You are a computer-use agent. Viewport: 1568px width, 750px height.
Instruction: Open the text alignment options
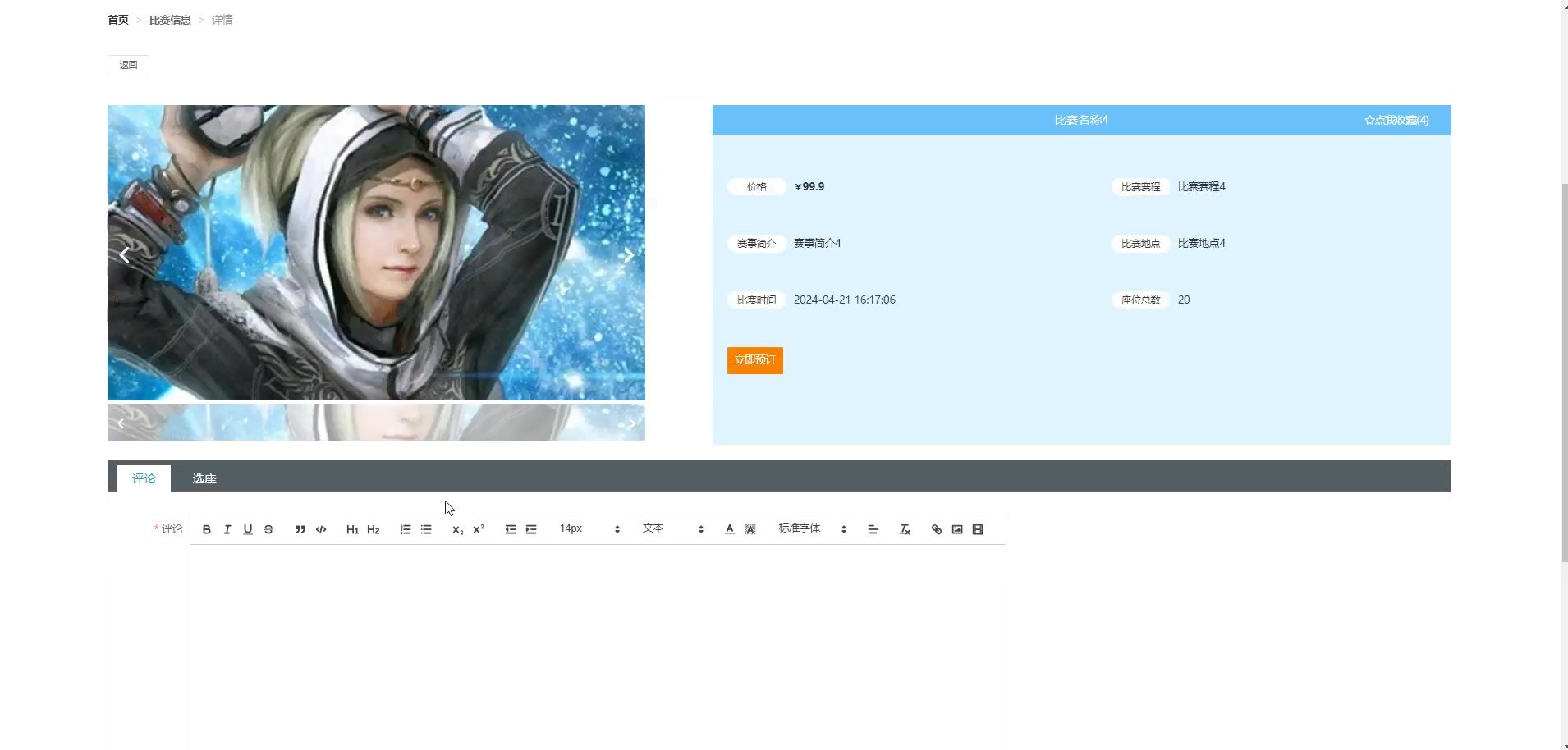[873, 529]
